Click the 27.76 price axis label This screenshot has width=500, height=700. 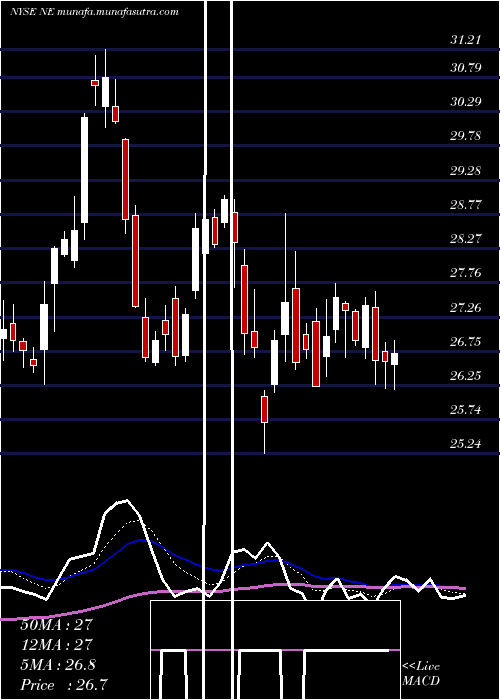click(465, 272)
